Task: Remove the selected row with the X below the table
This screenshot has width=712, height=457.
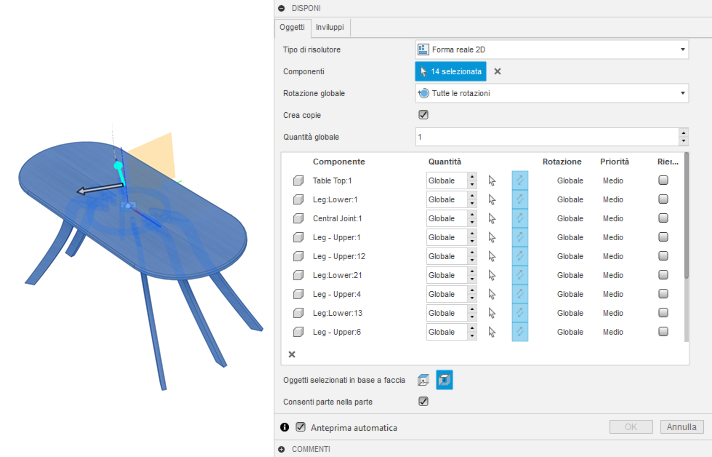Action: click(292, 354)
